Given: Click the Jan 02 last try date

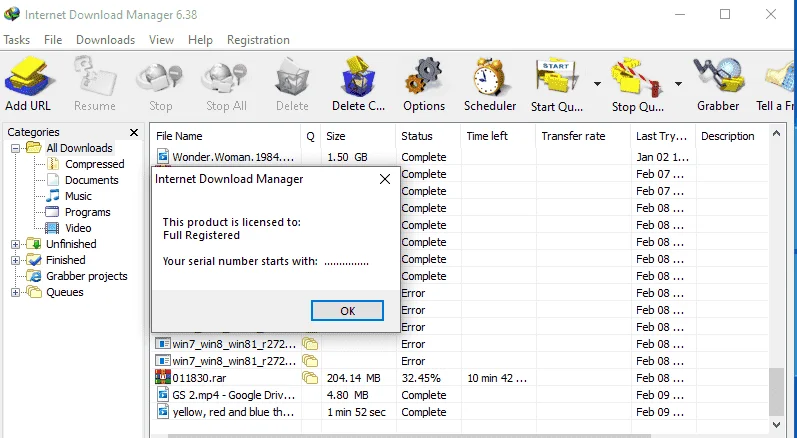Looking at the screenshot, I should click(662, 157).
